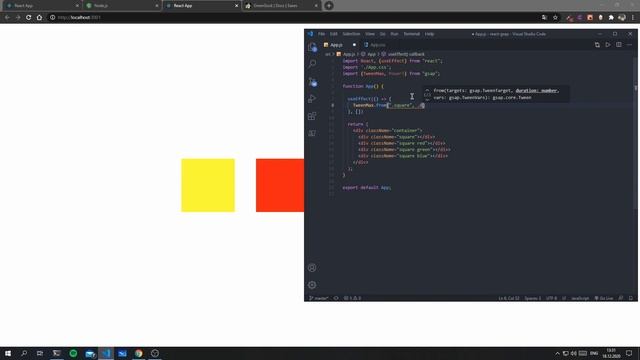Close the active React App browser tab

tap(236, 6)
